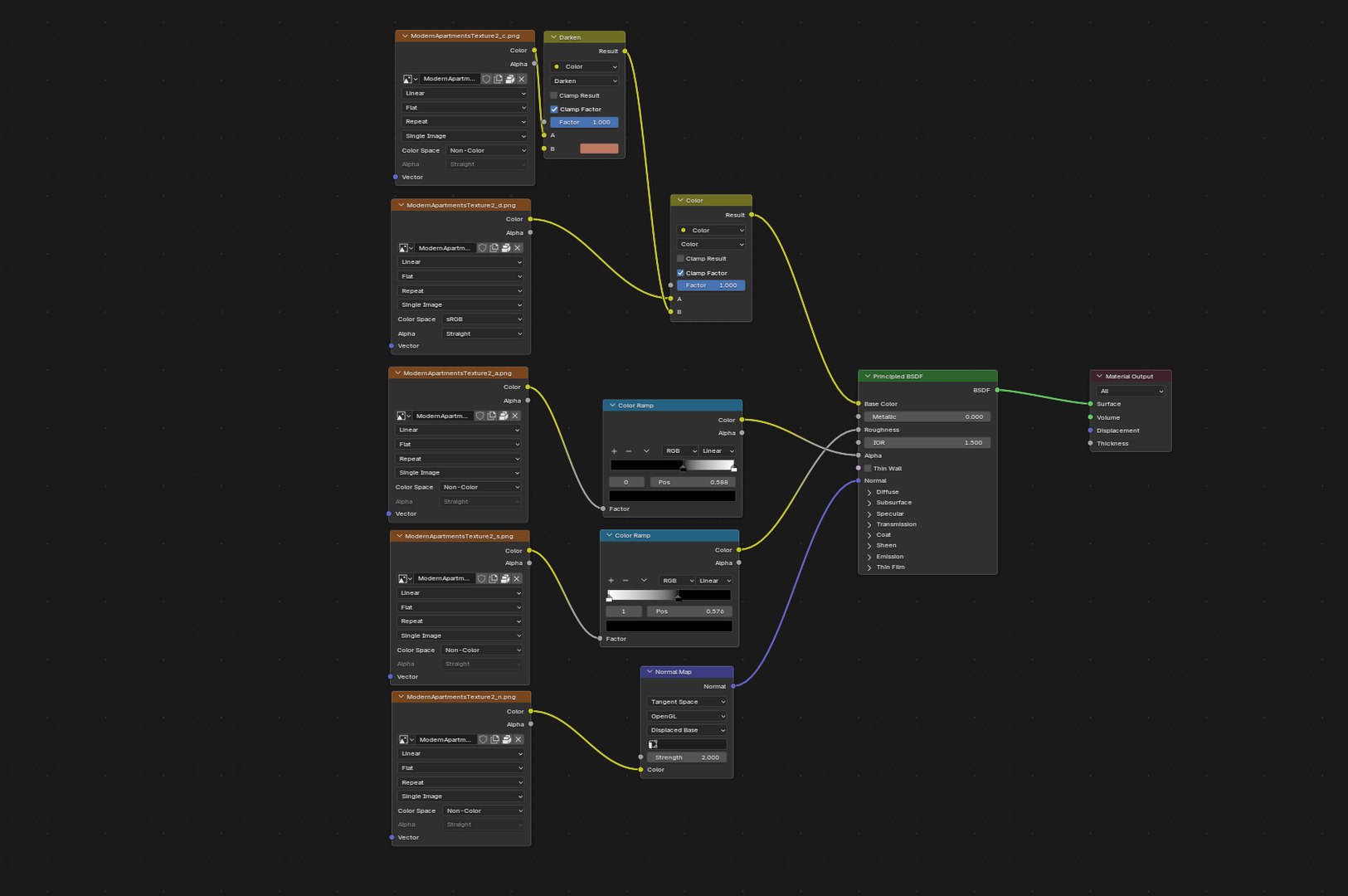The height and width of the screenshot is (896, 1348).
Task: Click Pos 0.576 field in lower Color Ramp
Action: click(x=689, y=611)
